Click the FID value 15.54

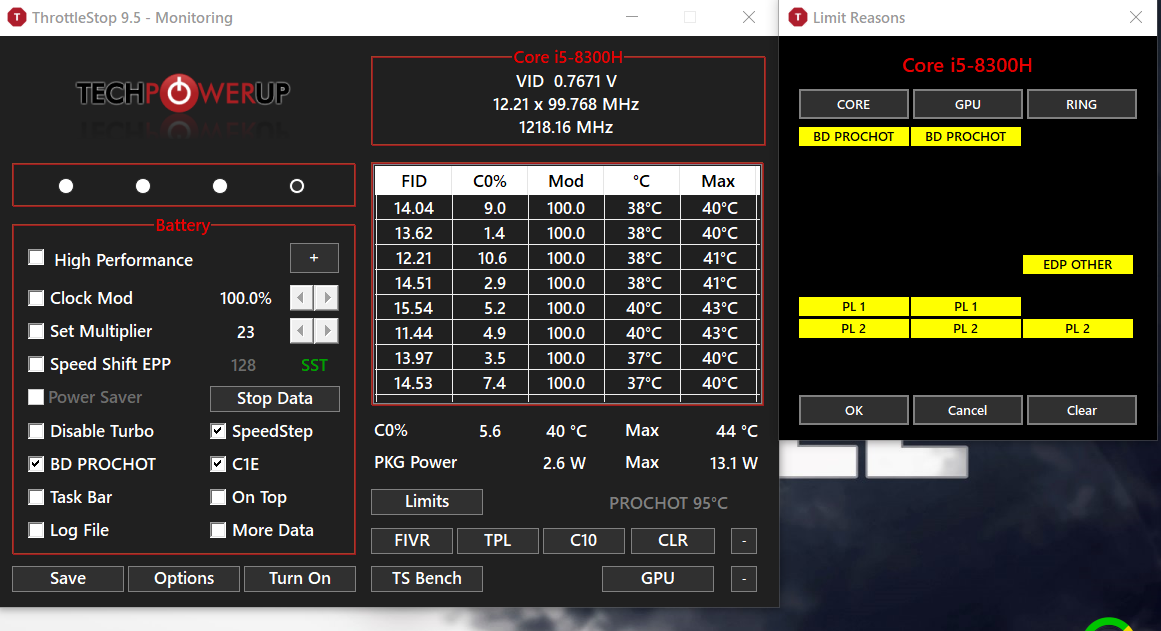click(x=414, y=308)
